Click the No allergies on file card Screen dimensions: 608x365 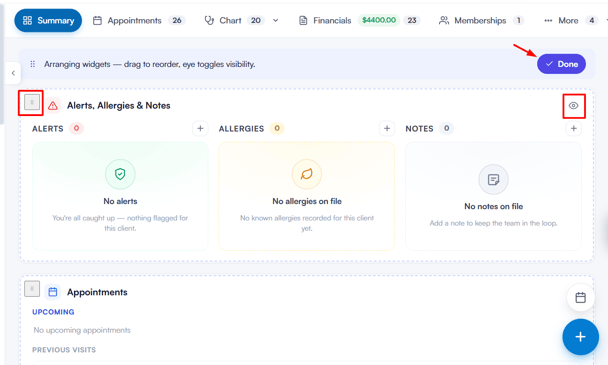pos(307,196)
